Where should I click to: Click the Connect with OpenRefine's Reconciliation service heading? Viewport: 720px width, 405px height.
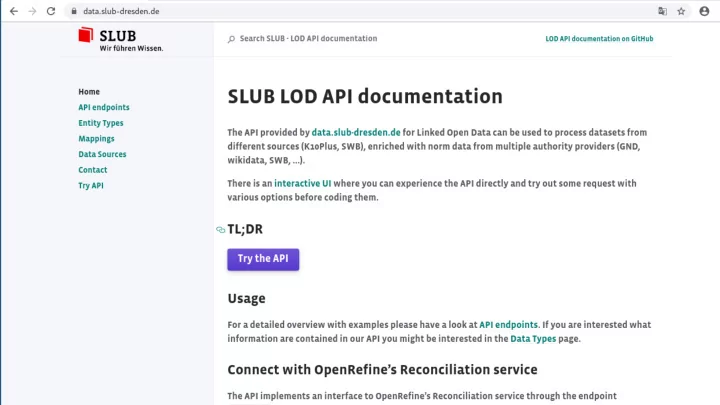382,370
